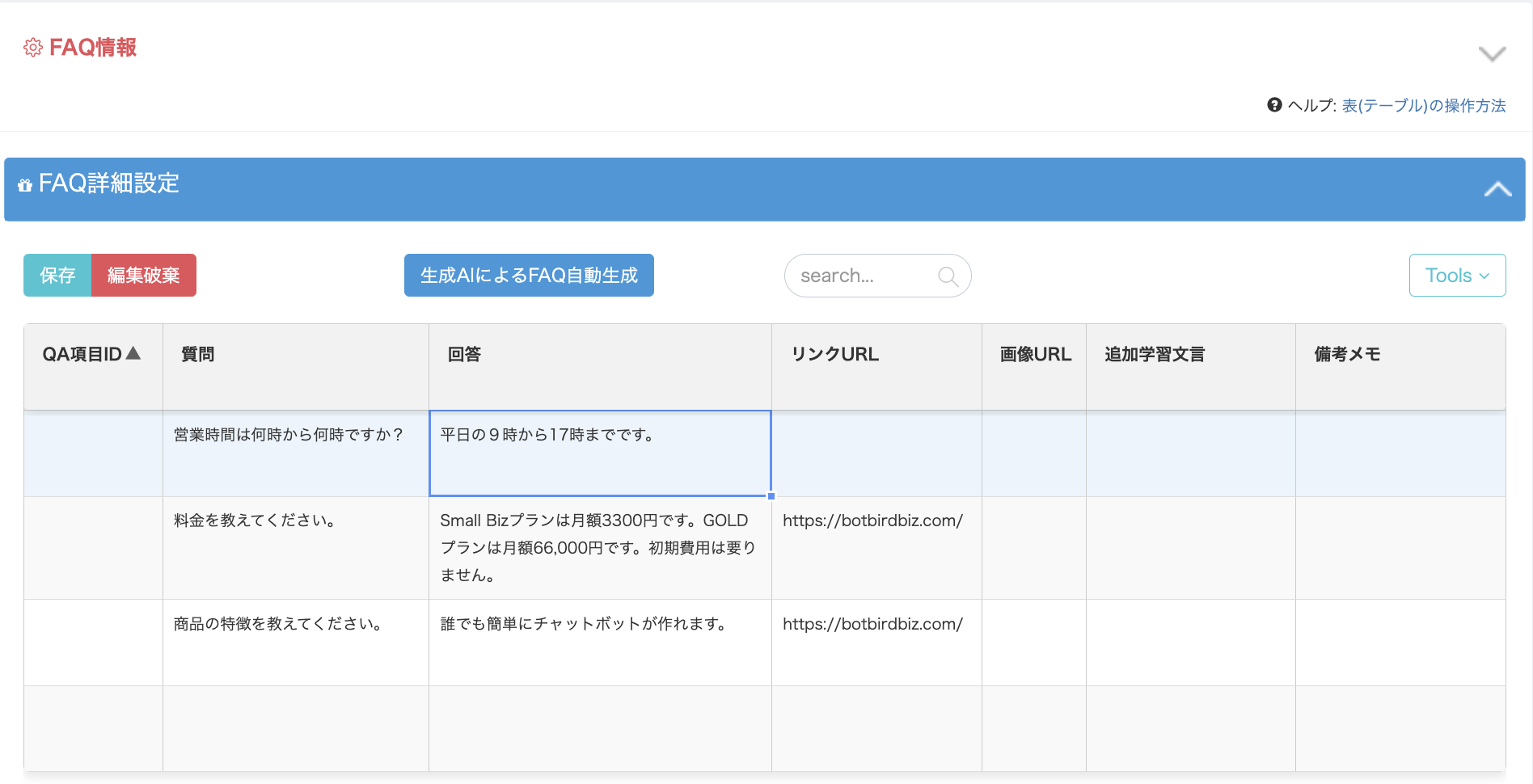Click the 編集破棄 discard button

144,276
